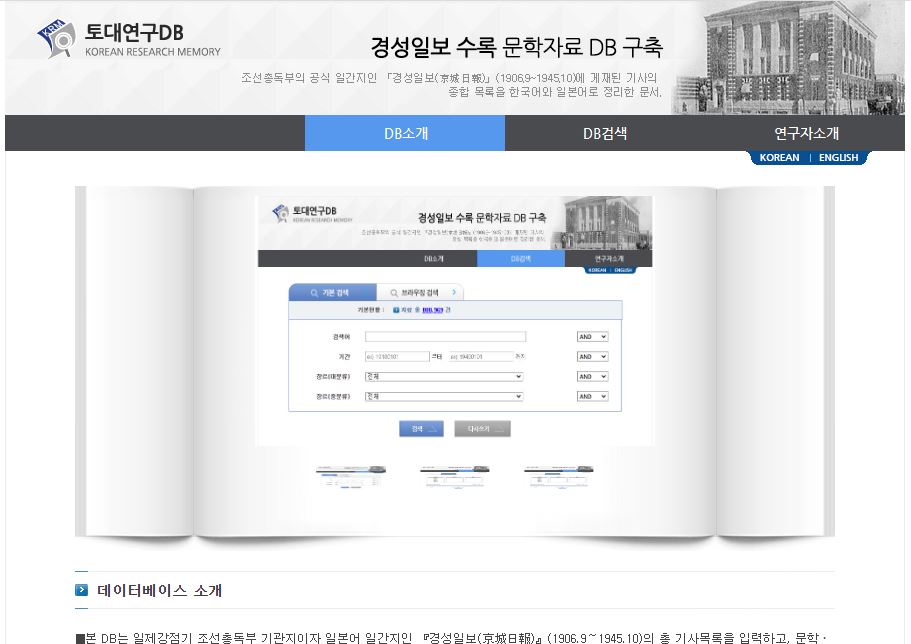Screen dimensions: 911x644
Task: Click the KRM 토대연구DB logo in page header
Action: [128, 38]
